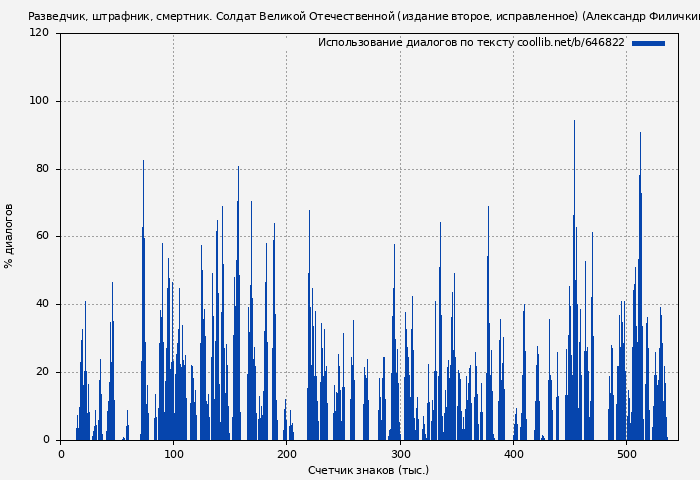Click the tallest bar peak near 94 percent
700x480 pixels.
(574, 122)
